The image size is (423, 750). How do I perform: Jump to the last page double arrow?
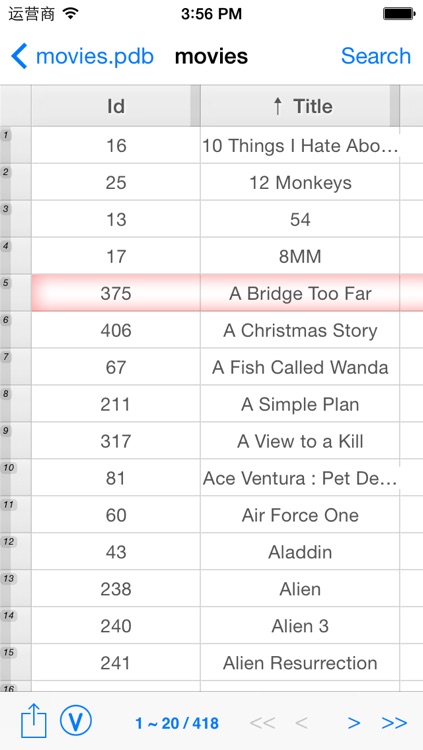394,723
